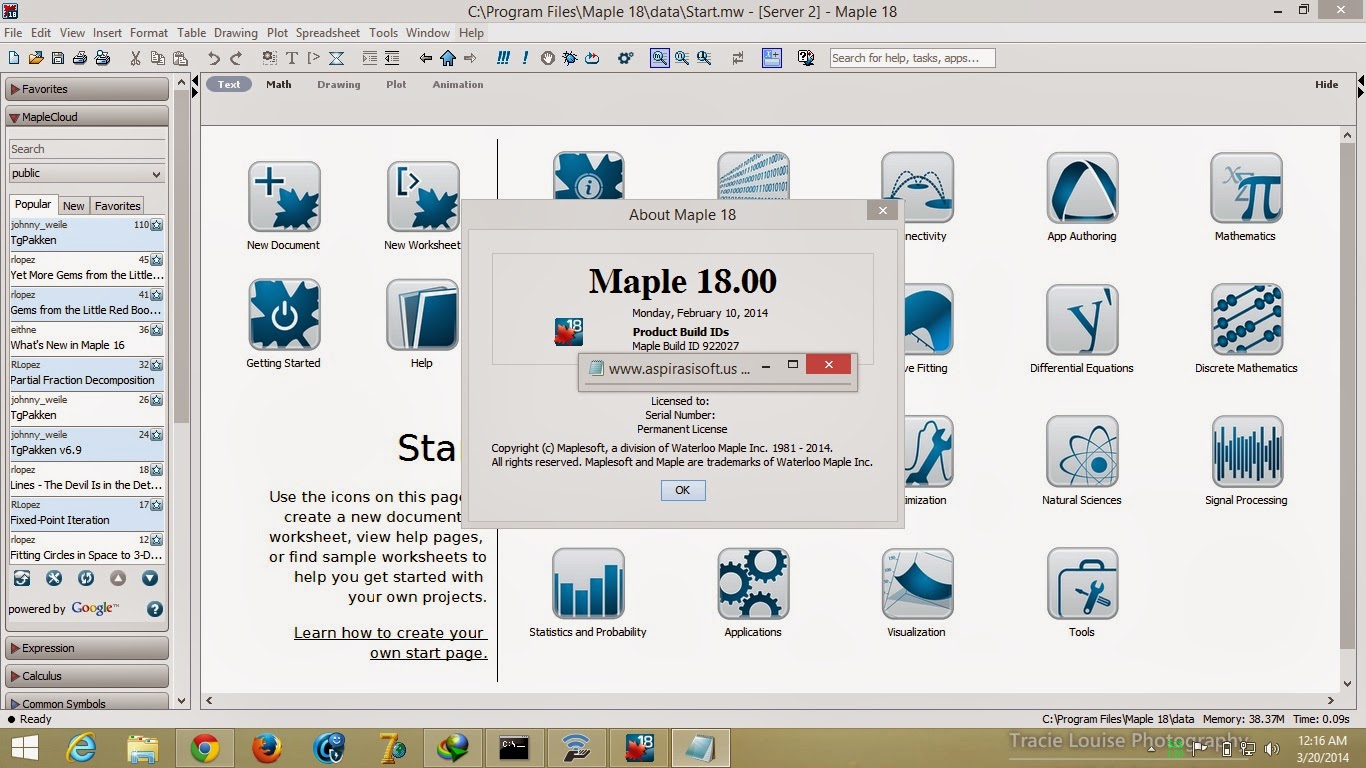
Task: Expand the Favorites palette
Action: (x=87, y=89)
